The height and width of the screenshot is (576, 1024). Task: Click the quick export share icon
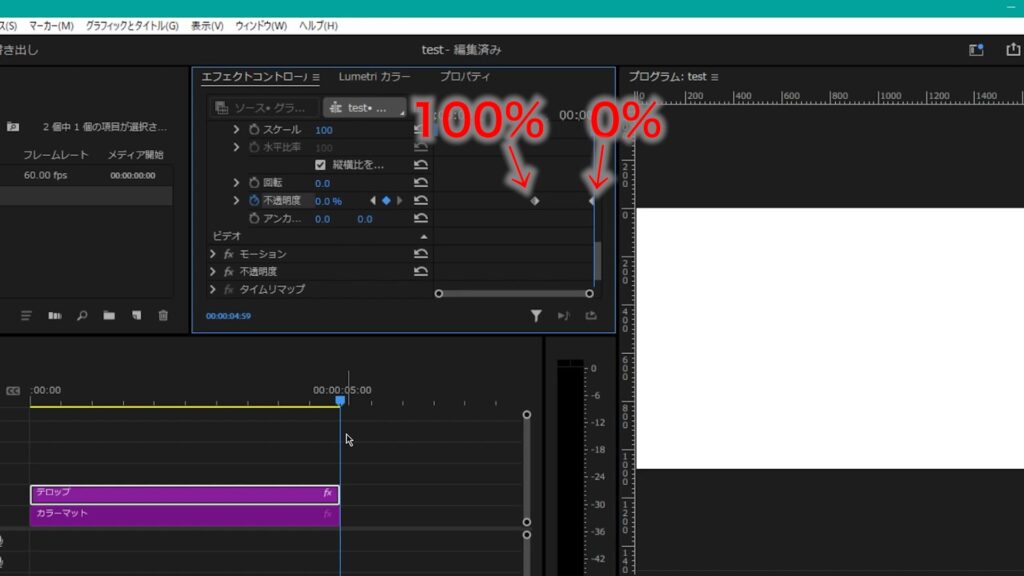[x=1013, y=50]
